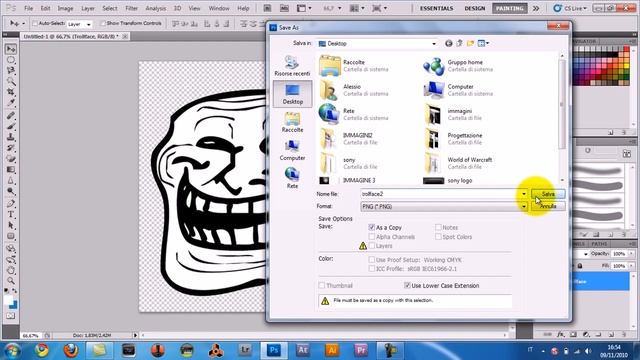Expand the Salva in location dropdown
This screenshot has width=640, height=360.
(434, 44)
